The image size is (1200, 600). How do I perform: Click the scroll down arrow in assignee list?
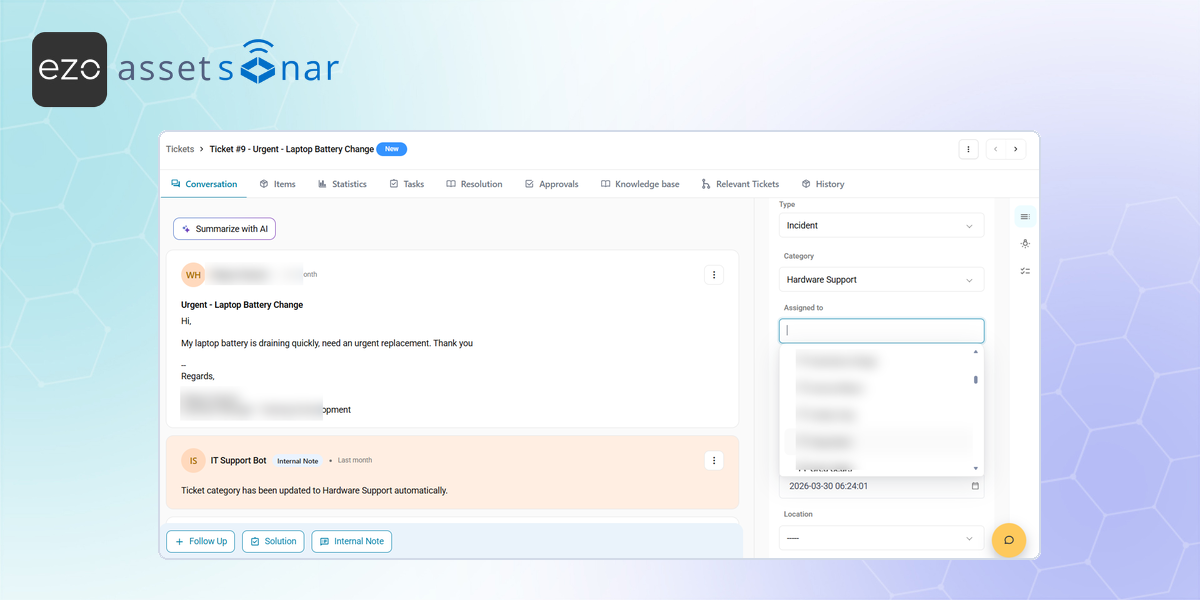tap(976, 468)
